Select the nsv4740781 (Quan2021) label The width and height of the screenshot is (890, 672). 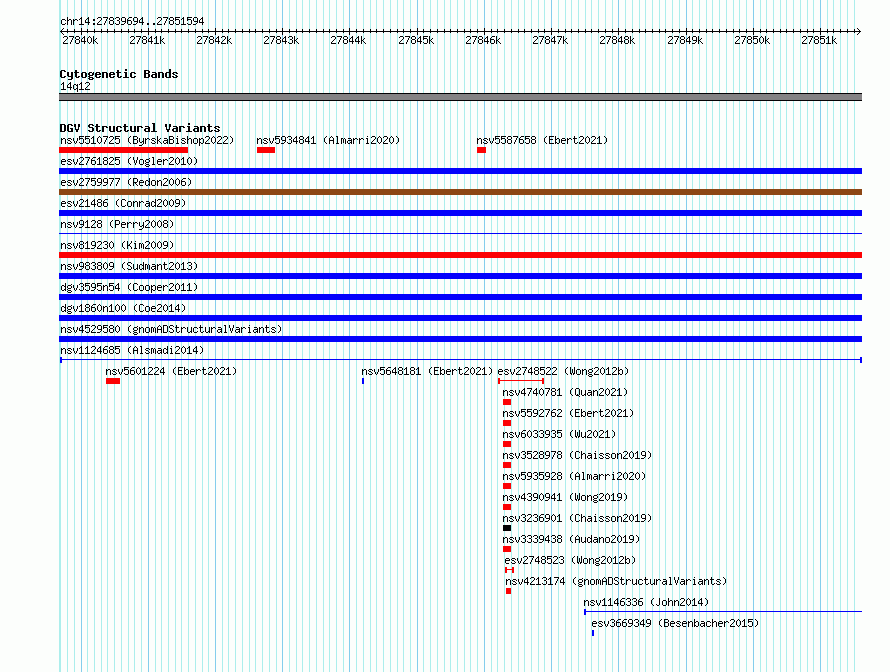565,392
